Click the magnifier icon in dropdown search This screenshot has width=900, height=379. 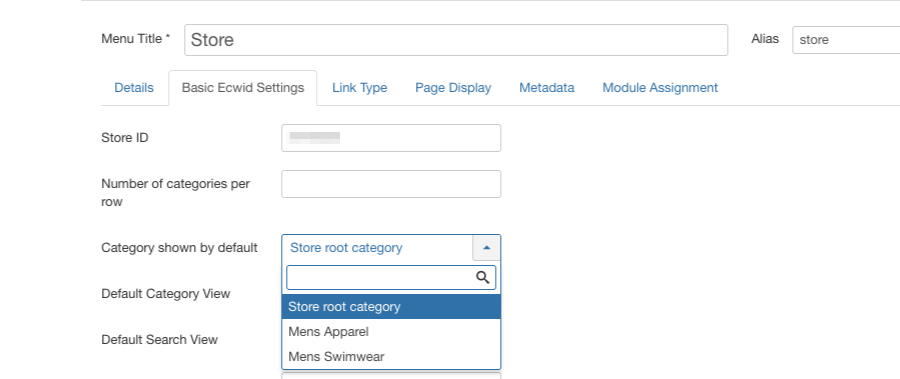tap(483, 277)
